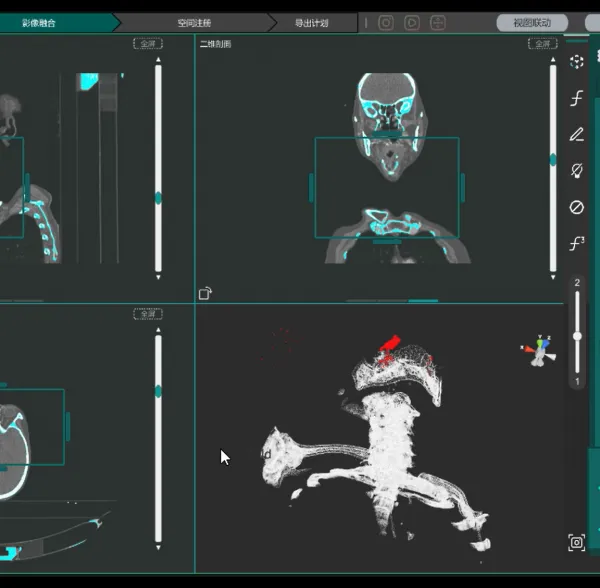Select the pencil draw tool
This screenshot has height=588, width=600.
point(576,134)
